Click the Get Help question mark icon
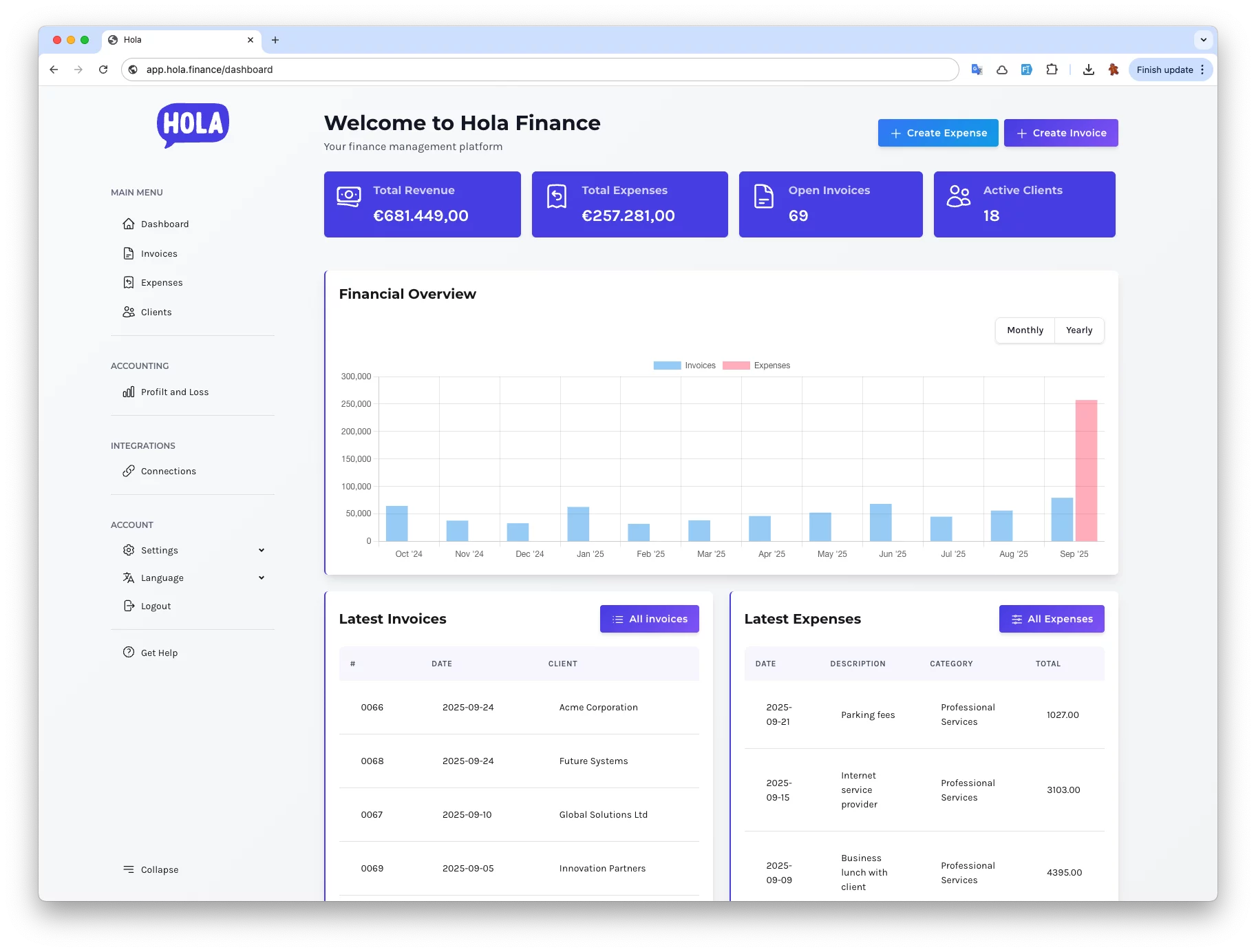The width and height of the screenshot is (1256, 952). pos(129,653)
